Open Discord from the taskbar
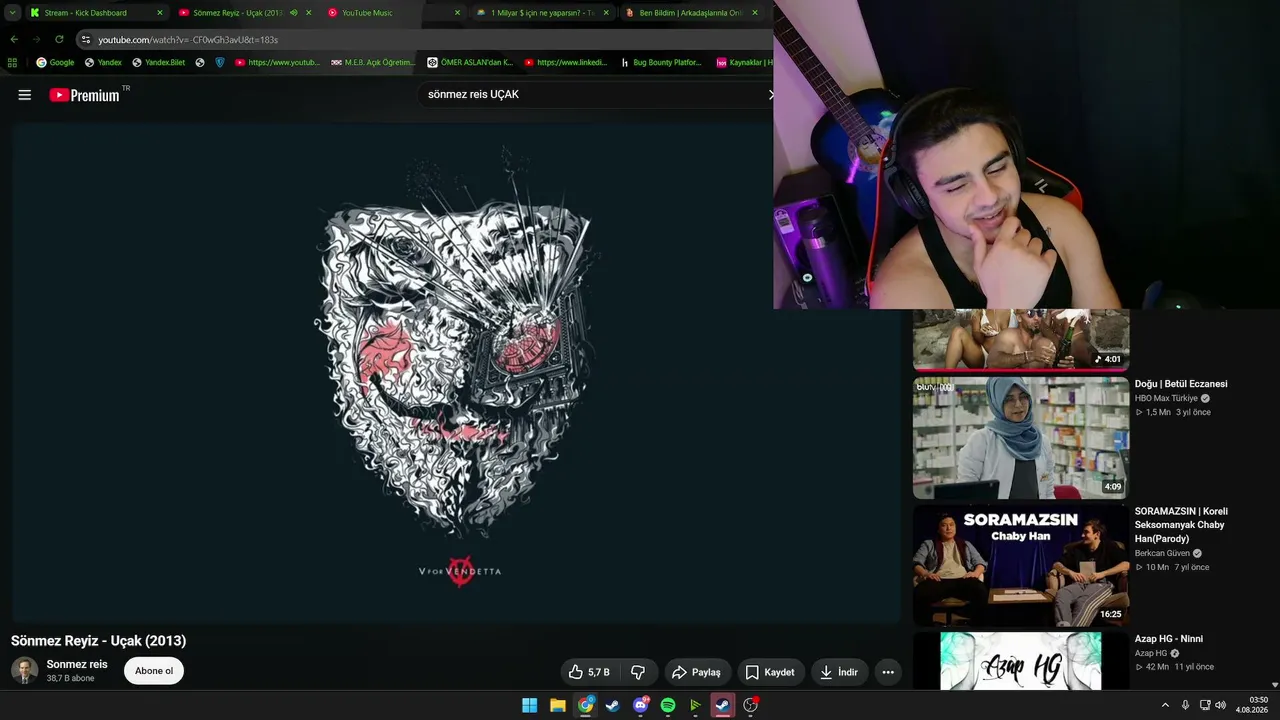The height and width of the screenshot is (720, 1280). (x=641, y=705)
